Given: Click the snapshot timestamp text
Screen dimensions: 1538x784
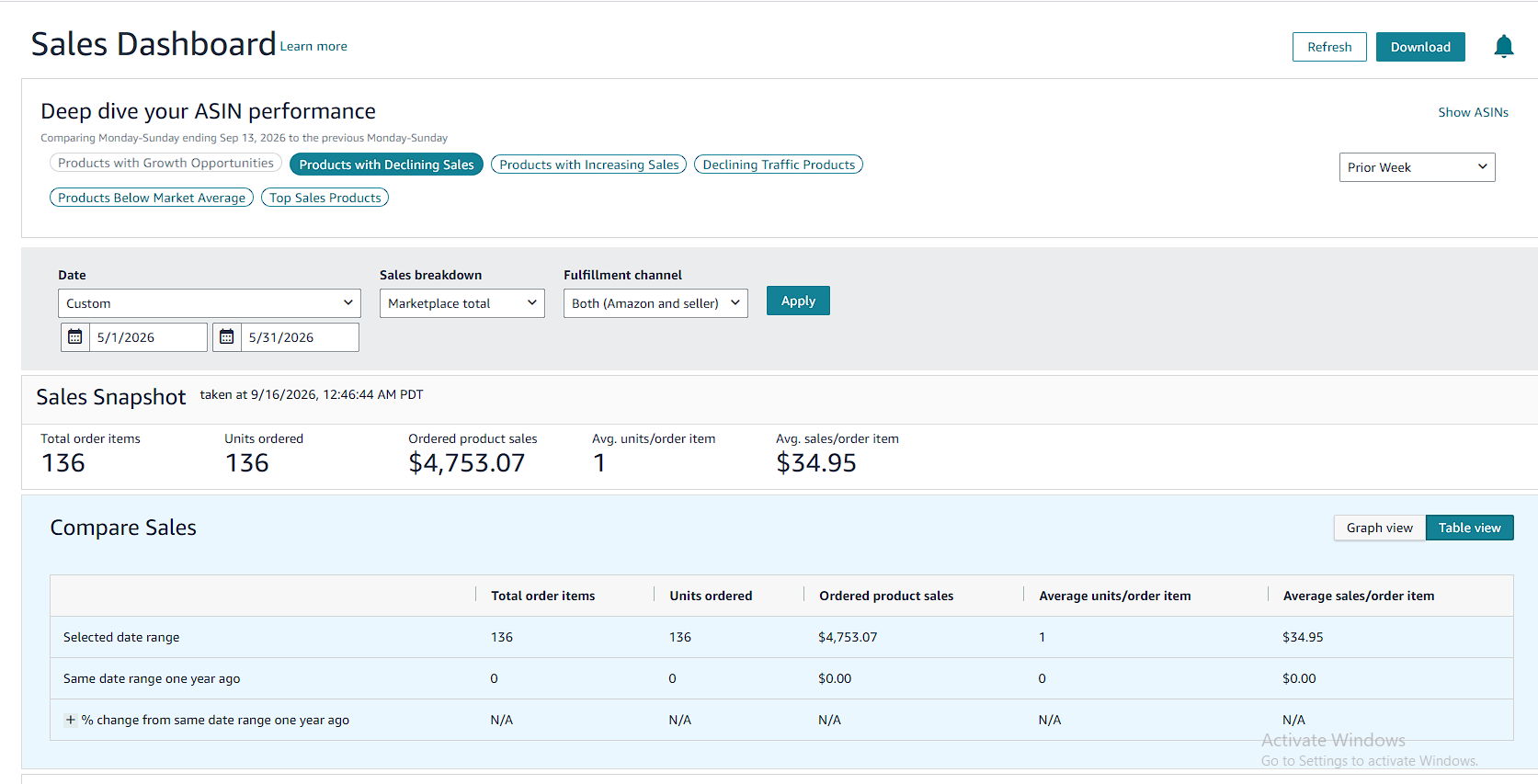Looking at the screenshot, I should point(312,394).
